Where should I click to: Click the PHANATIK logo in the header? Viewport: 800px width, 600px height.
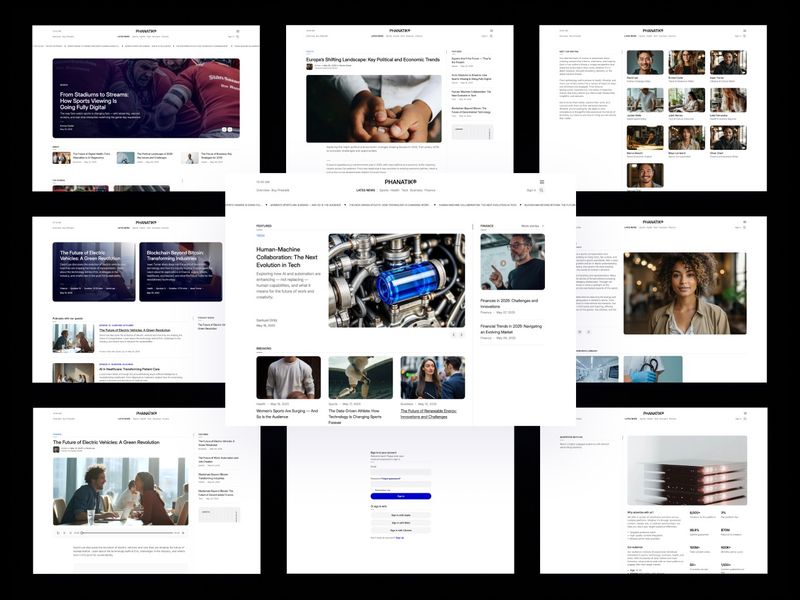point(400,182)
